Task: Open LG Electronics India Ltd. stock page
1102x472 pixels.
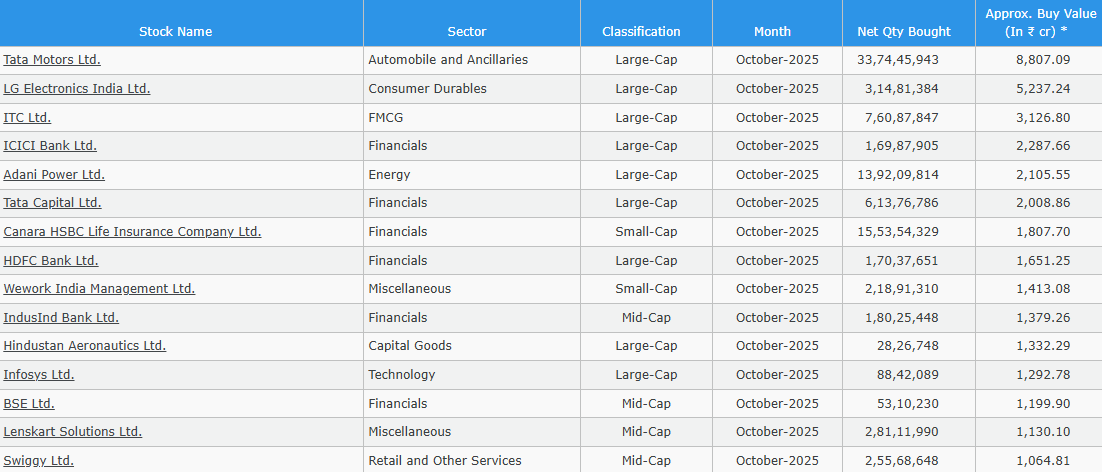Action: 77,89
